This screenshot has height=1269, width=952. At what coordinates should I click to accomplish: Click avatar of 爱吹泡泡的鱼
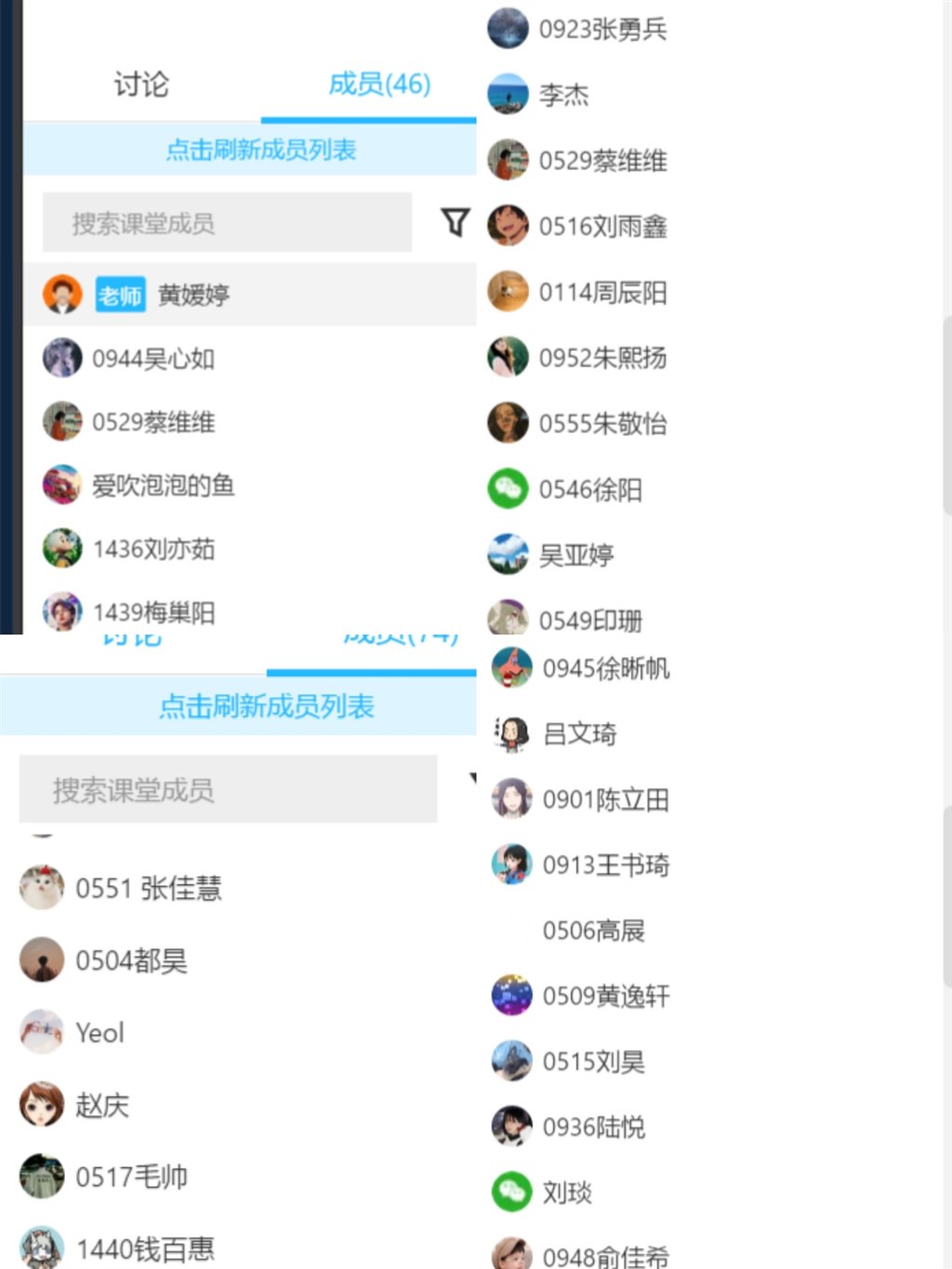pos(62,485)
